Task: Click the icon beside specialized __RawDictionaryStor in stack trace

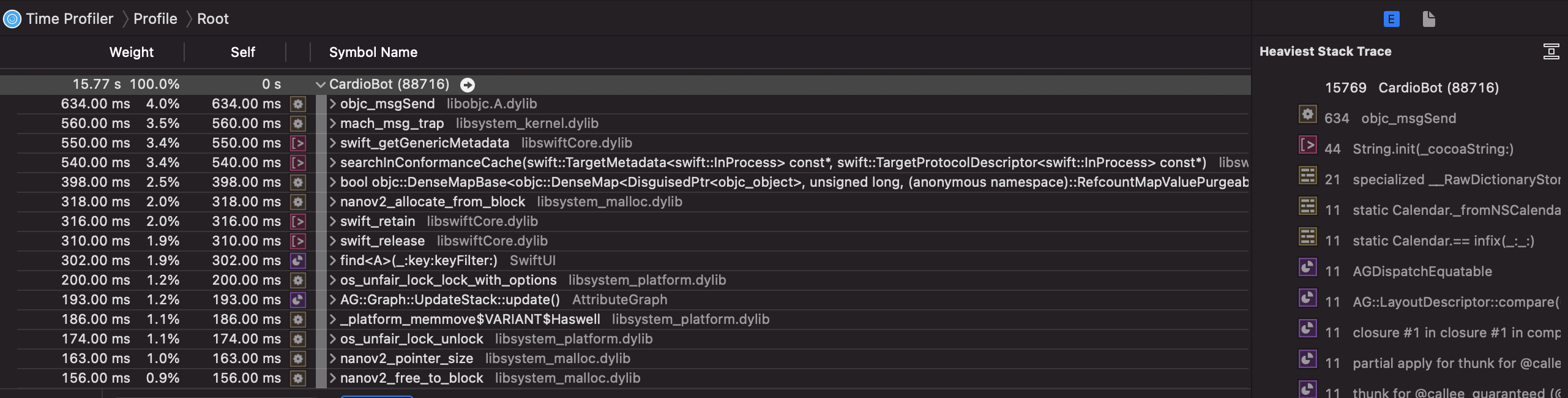Action: point(1307,176)
